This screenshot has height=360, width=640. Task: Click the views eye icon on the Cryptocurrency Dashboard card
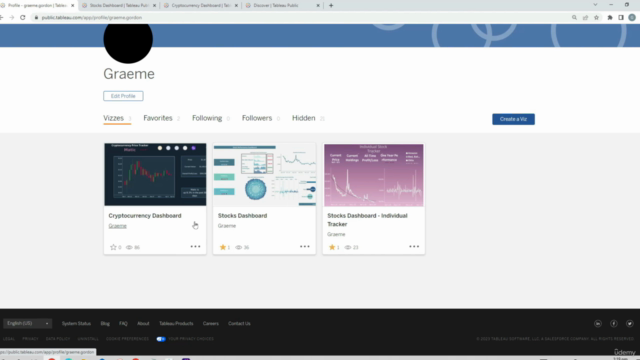(x=129, y=247)
